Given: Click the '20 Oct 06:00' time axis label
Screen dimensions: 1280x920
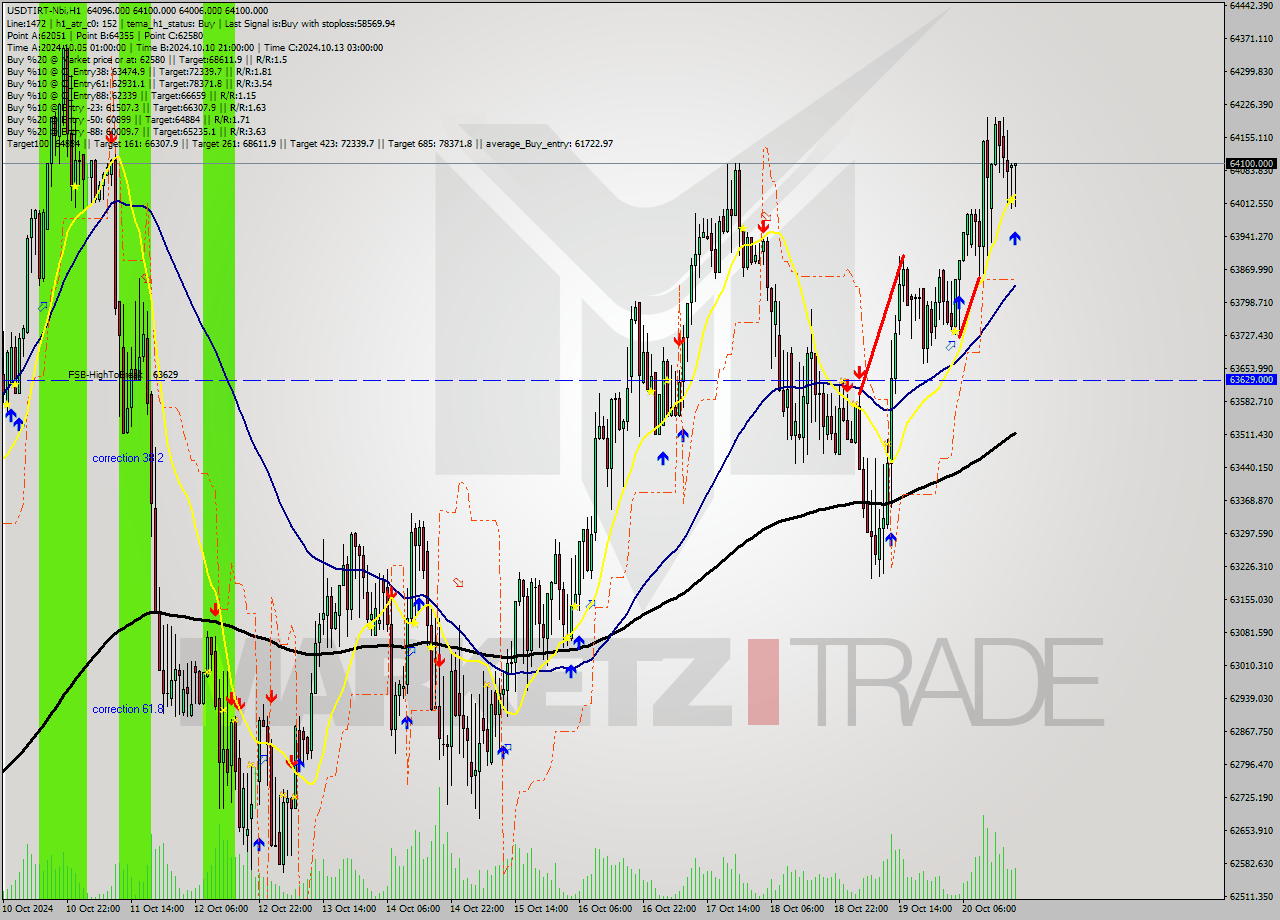Looking at the screenshot, I should coord(991,909).
